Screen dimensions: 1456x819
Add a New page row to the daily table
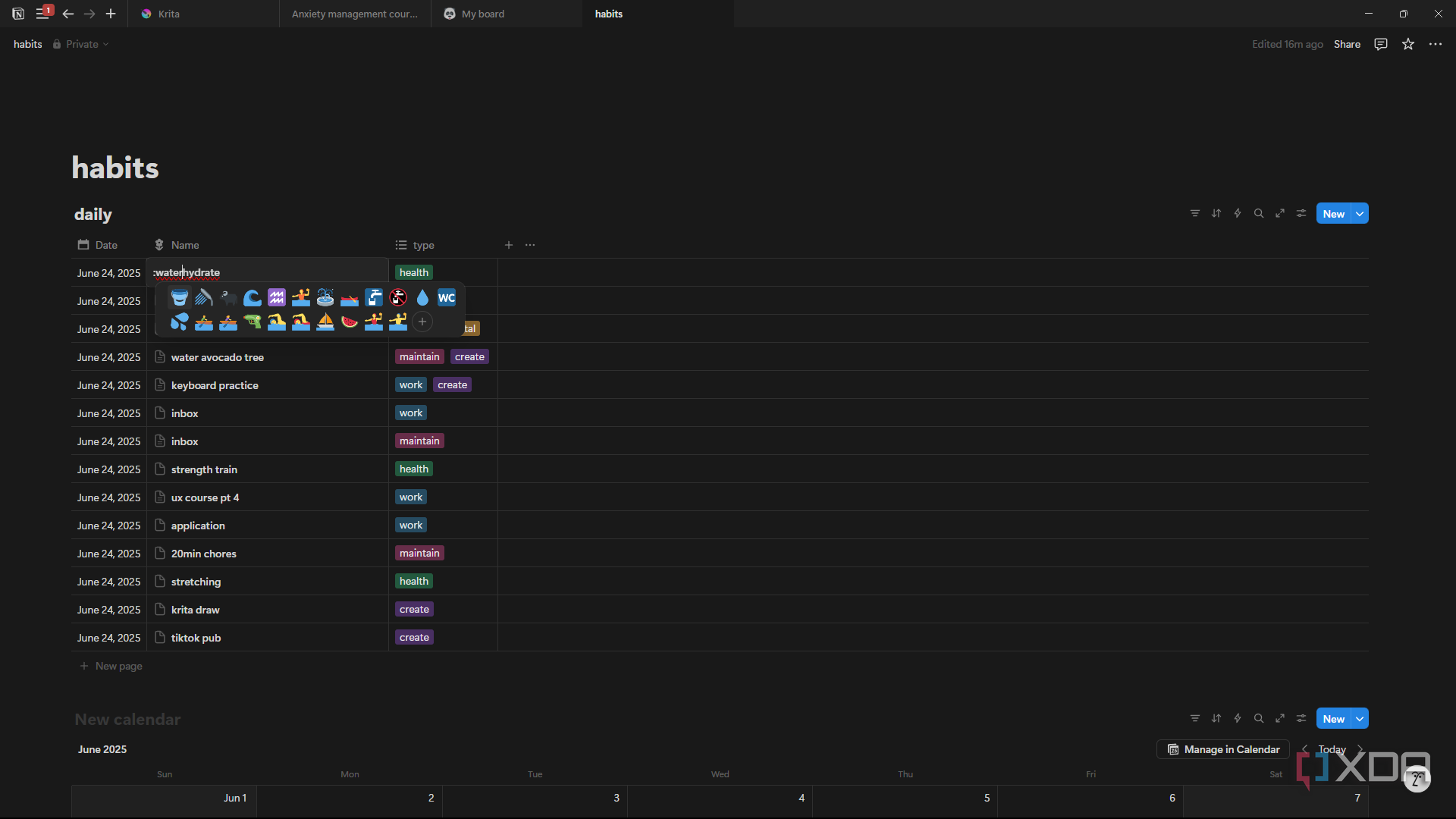click(111, 666)
